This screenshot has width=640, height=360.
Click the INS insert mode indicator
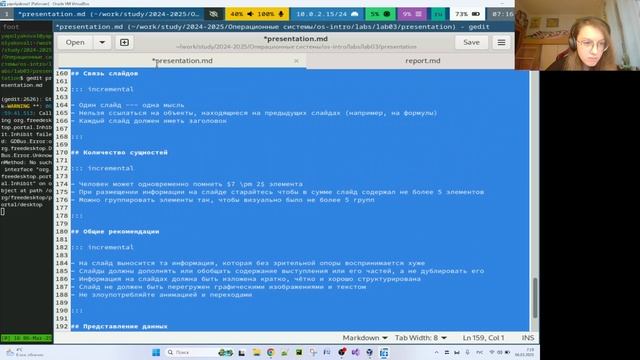point(528,338)
